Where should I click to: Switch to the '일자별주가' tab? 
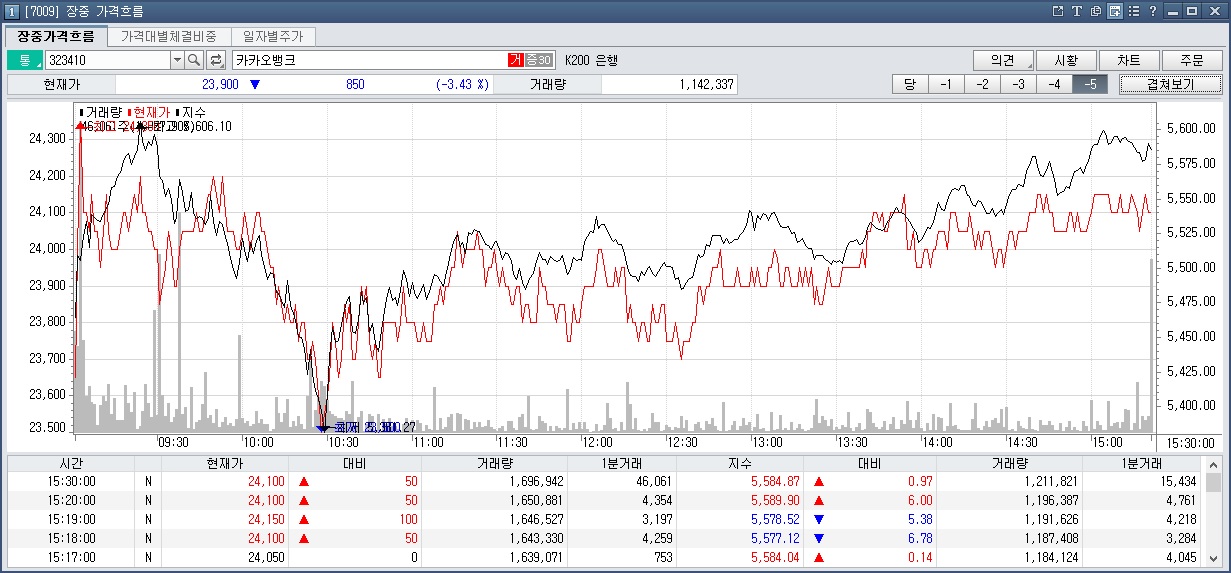pos(273,36)
